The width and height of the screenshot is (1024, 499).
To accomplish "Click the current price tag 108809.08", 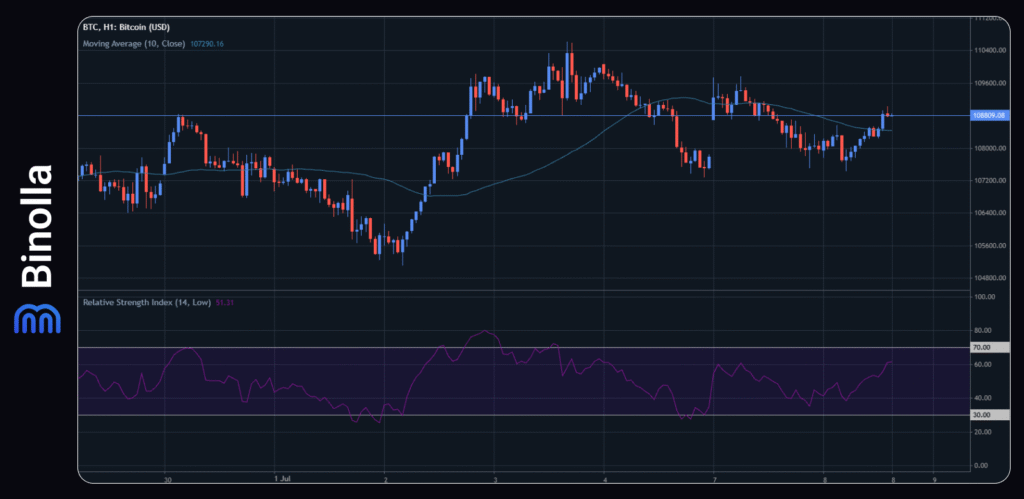I will click(x=986, y=116).
